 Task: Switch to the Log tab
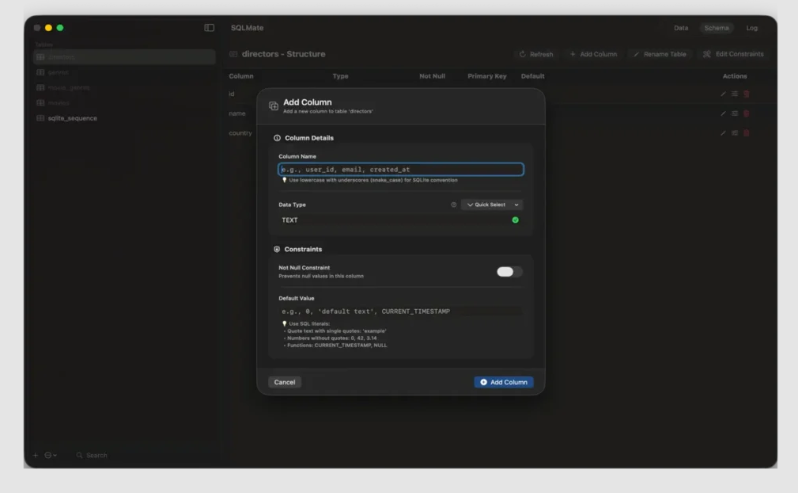(x=752, y=28)
